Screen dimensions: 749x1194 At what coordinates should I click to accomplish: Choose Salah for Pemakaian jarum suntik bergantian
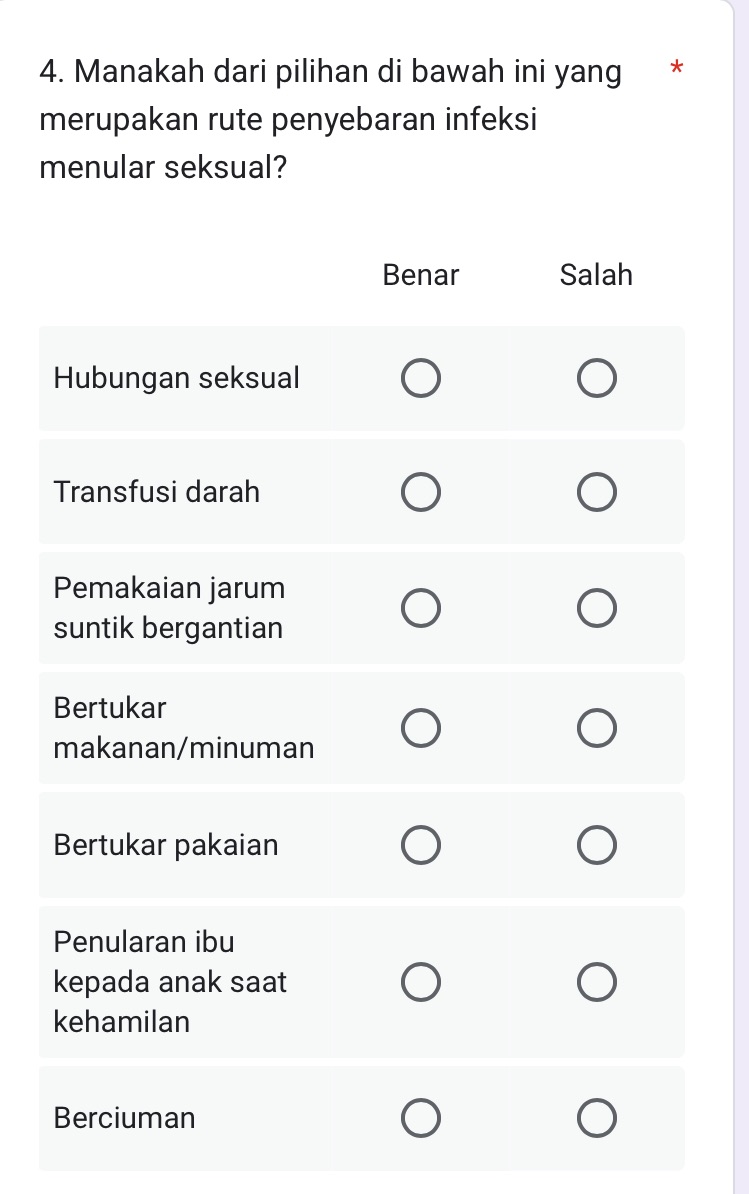(x=596, y=607)
